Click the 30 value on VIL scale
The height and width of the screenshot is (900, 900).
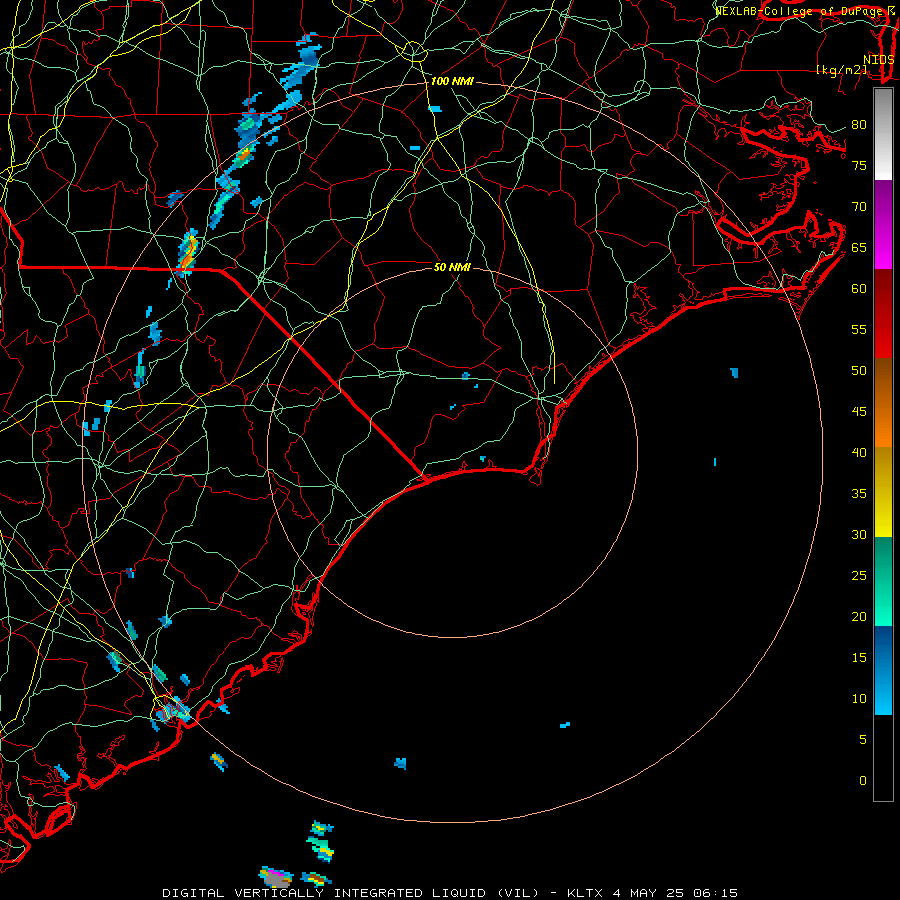(859, 534)
